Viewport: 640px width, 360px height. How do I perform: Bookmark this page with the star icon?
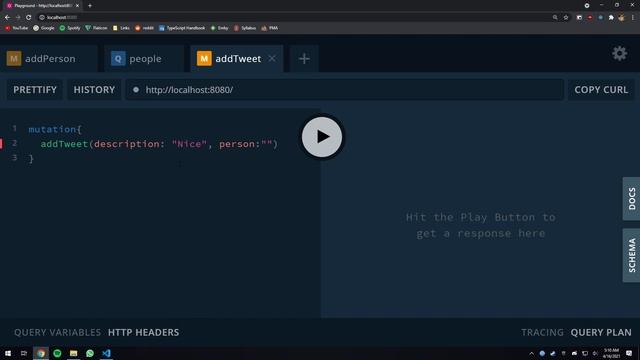tap(566, 18)
